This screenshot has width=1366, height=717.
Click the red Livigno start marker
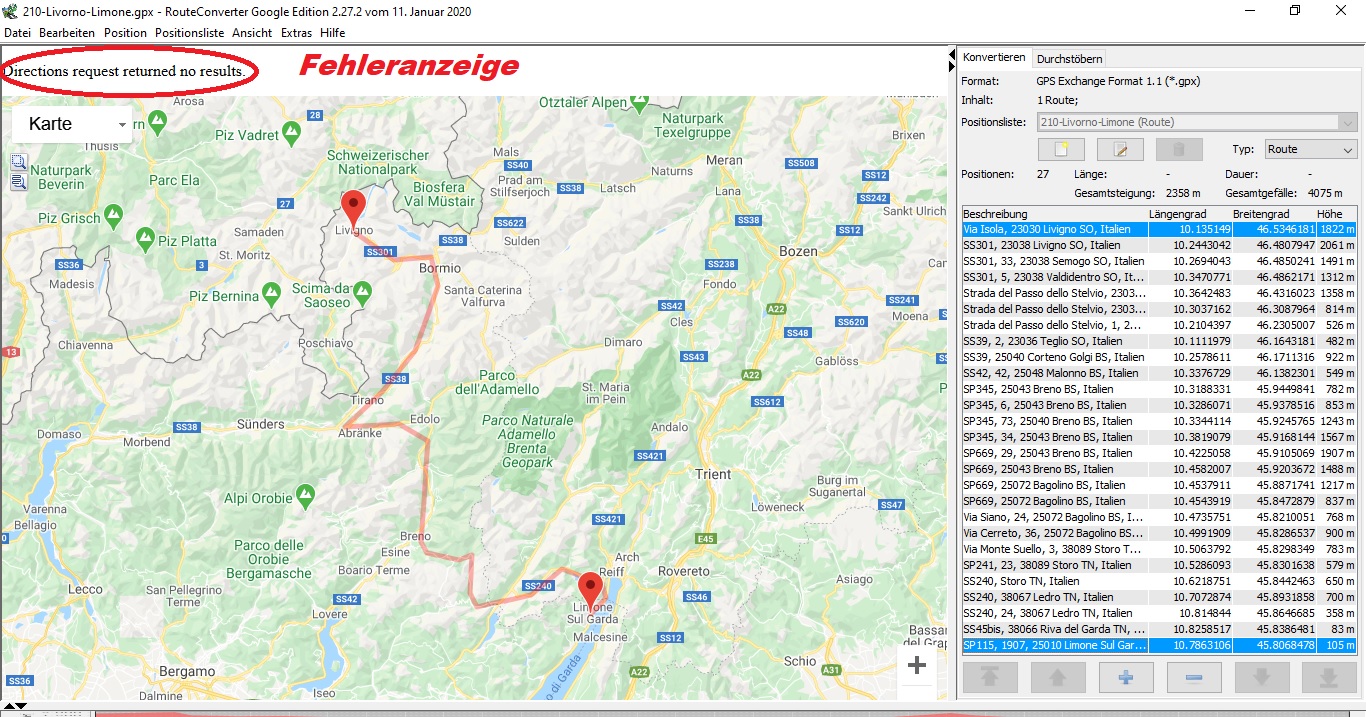coord(352,208)
